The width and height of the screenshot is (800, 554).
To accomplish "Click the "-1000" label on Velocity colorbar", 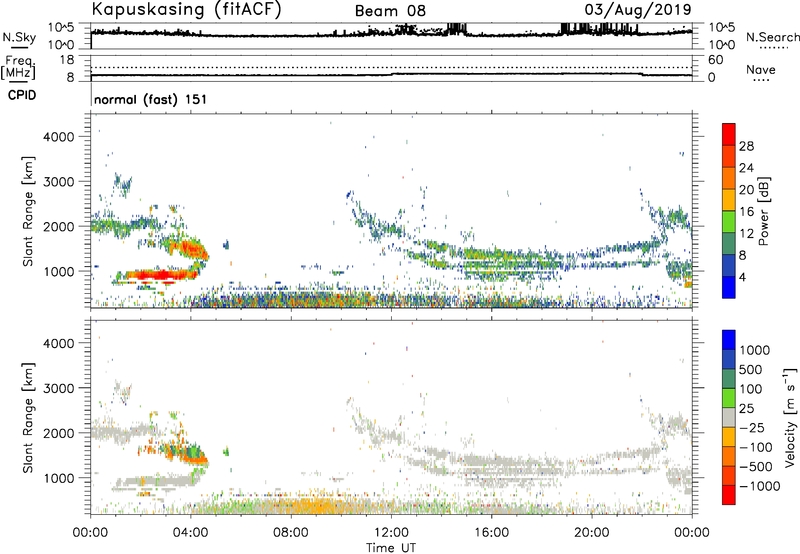I will click(x=759, y=486).
